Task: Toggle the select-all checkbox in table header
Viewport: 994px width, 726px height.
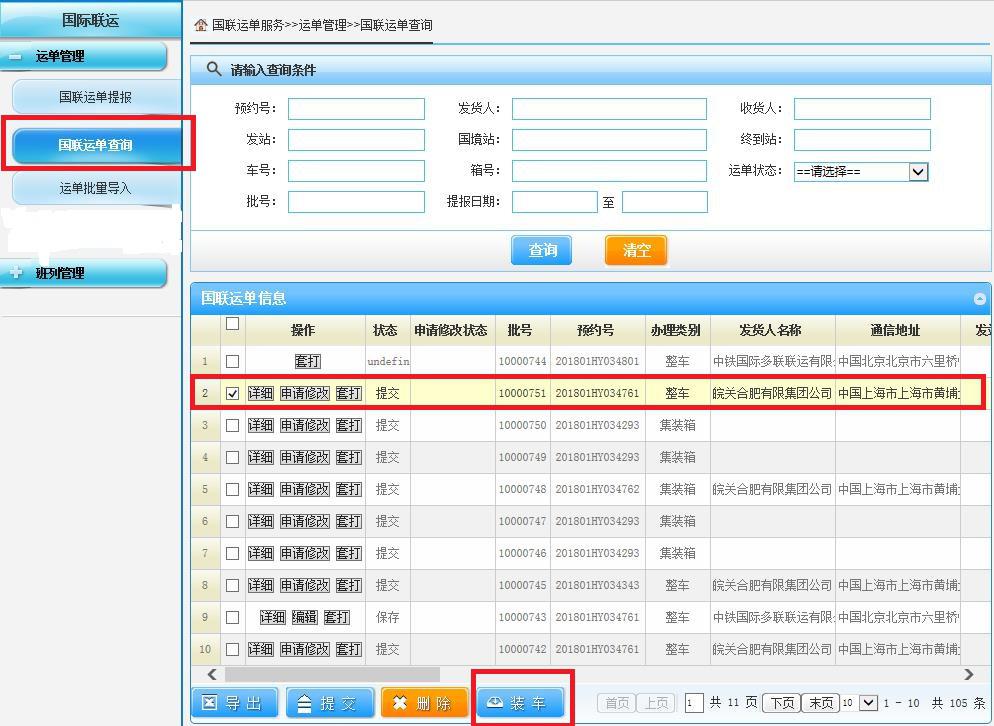Action: (233, 324)
